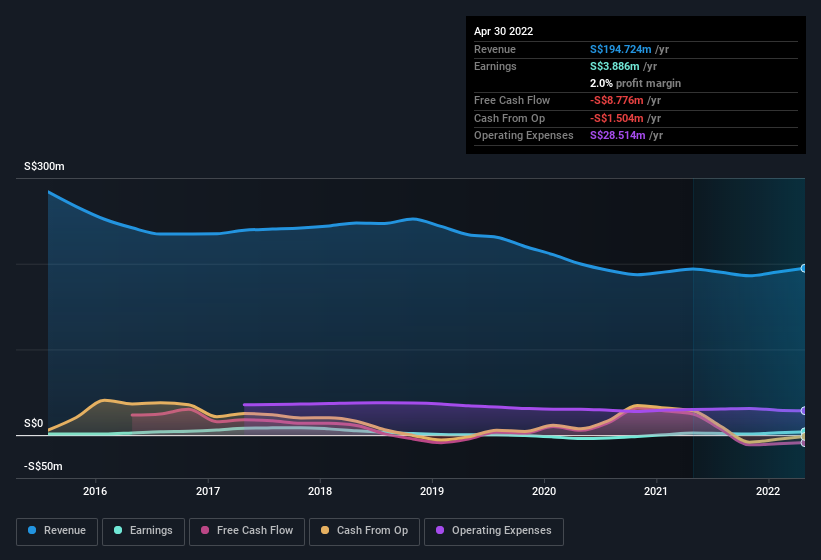Click the Apr 30 2022 tooltip date
This screenshot has height=560, width=821.
pos(503,31)
